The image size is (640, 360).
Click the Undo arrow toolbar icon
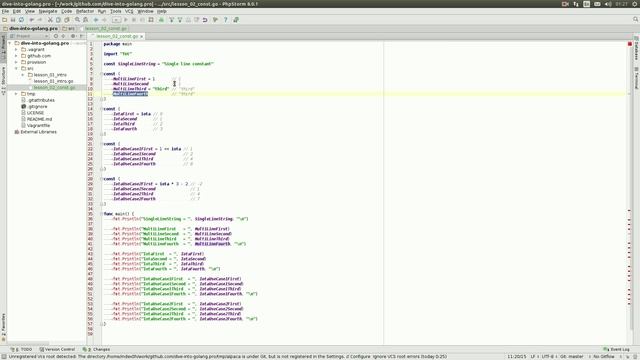(x=32, y=20)
